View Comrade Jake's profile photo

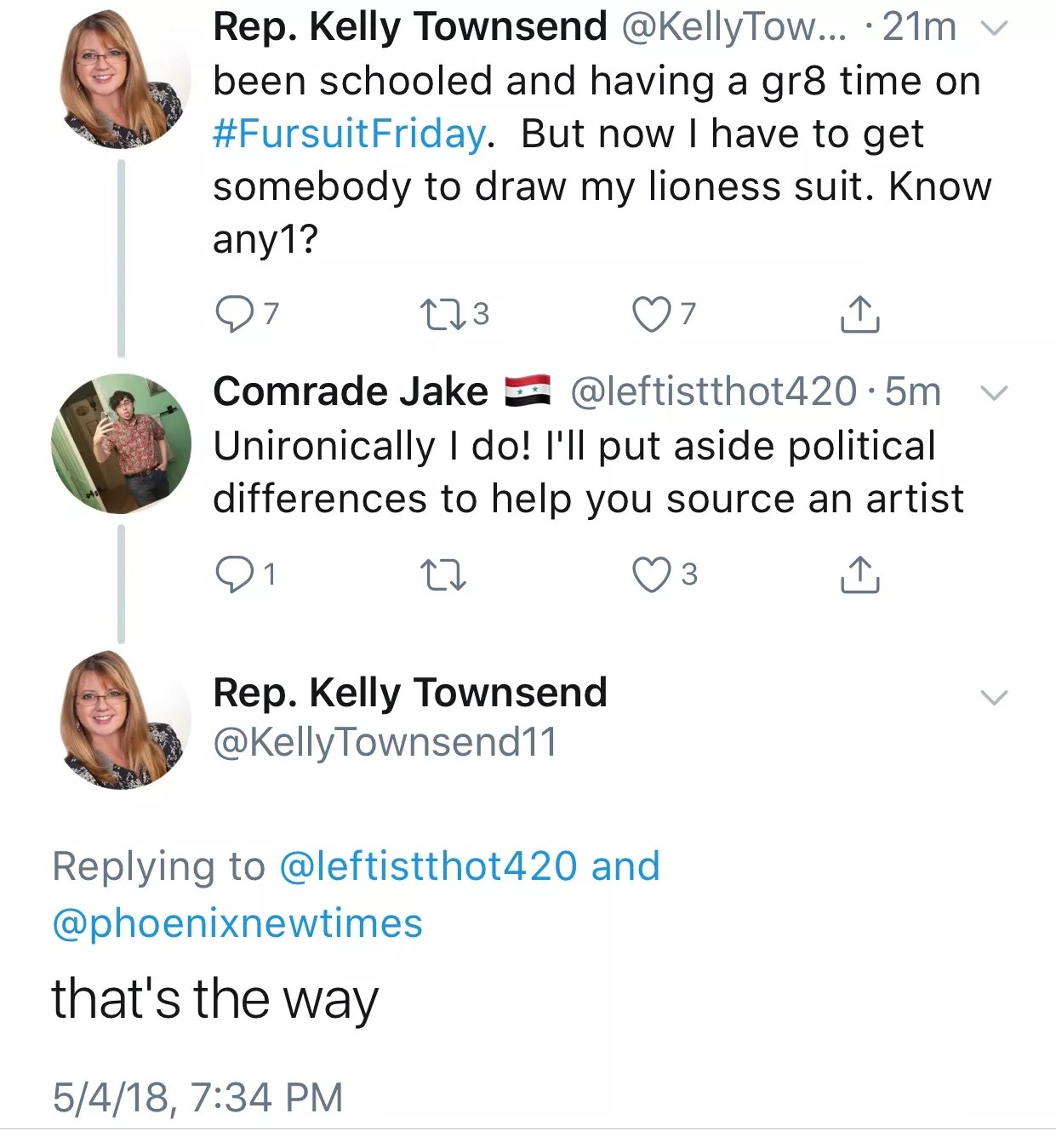pyautogui.click(x=121, y=443)
